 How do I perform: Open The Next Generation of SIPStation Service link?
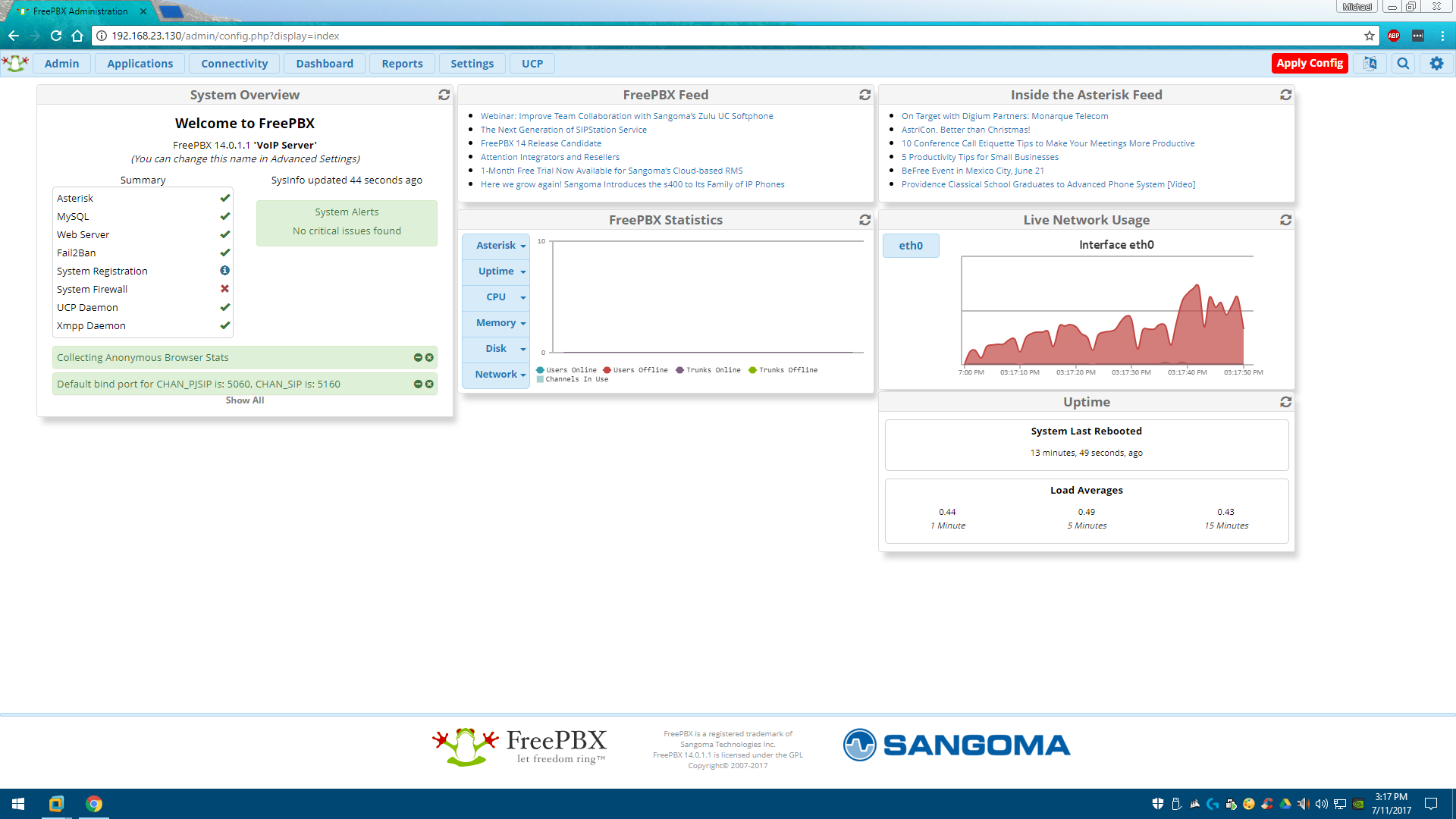[563, 130]
